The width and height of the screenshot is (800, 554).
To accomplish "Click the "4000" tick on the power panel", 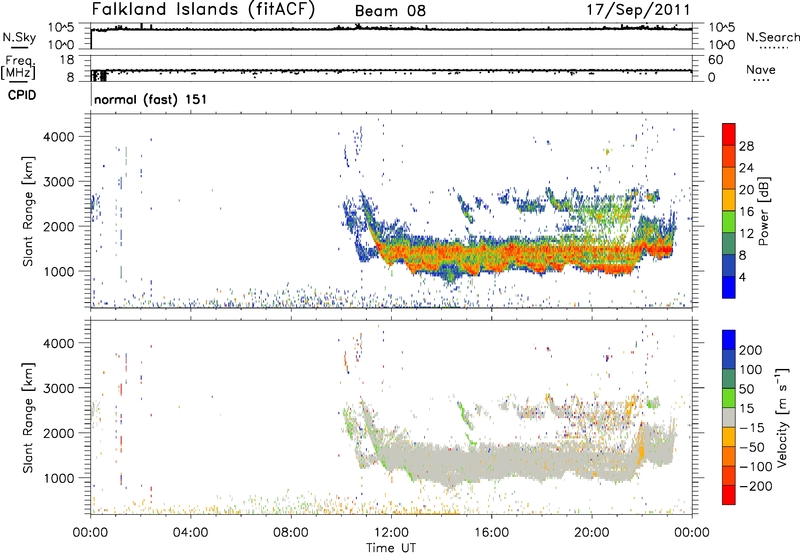I will [58, 137].
